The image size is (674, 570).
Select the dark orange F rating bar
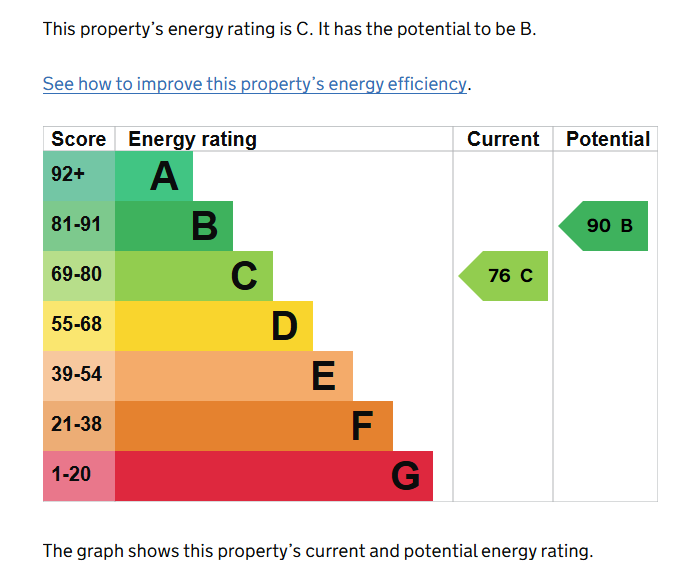click(x=254, y=426)
